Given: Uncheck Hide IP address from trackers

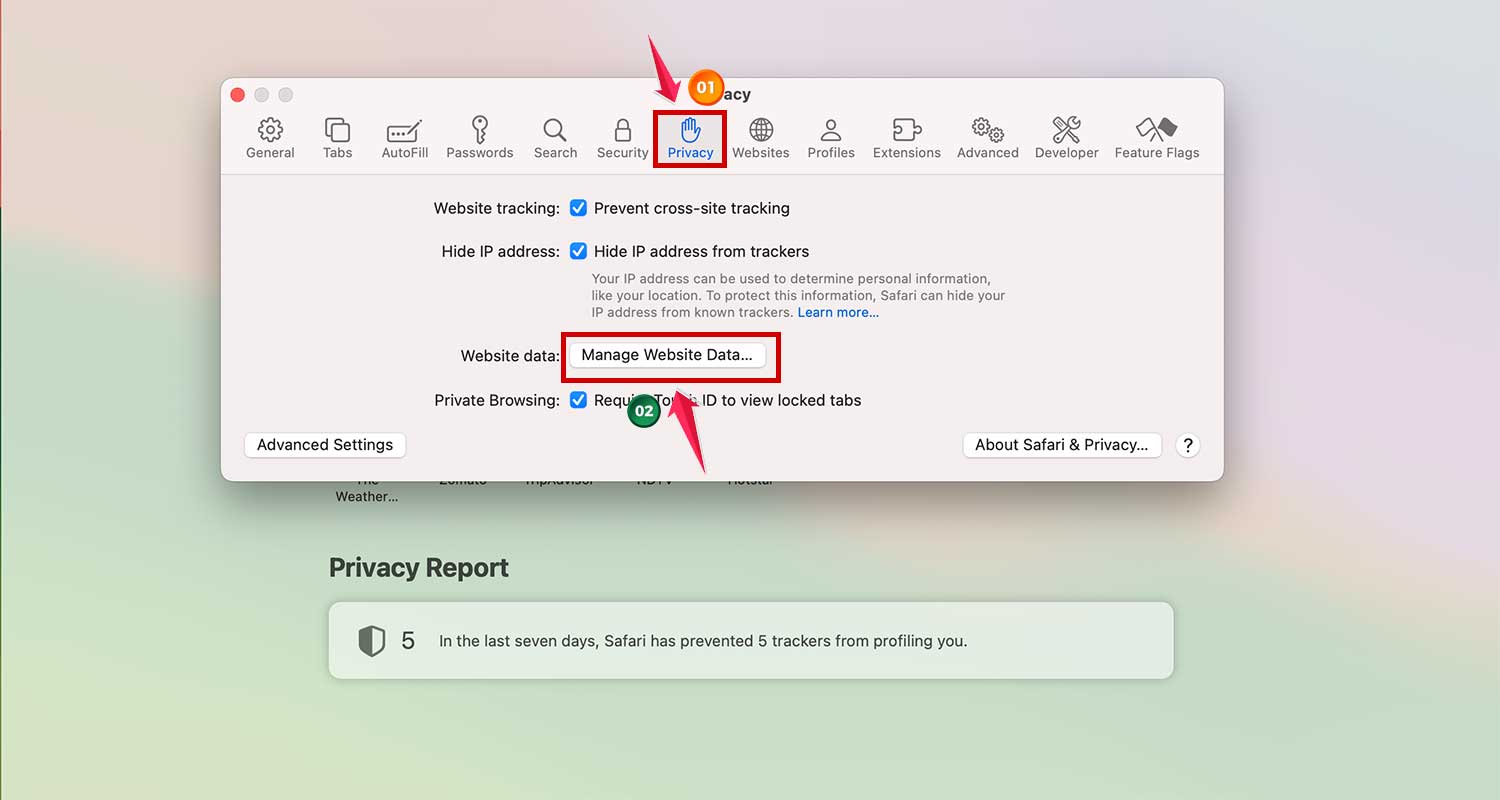Looking at the screenshot, I should coord(578,251).
